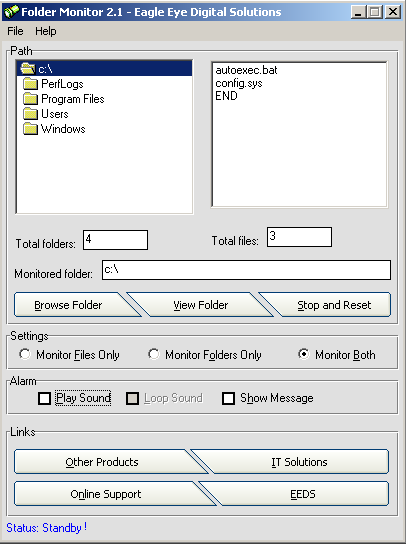Viewport: 406px width, 544px height.
Task: Click the Windows folder icon
Action: [x=31, y=129]
